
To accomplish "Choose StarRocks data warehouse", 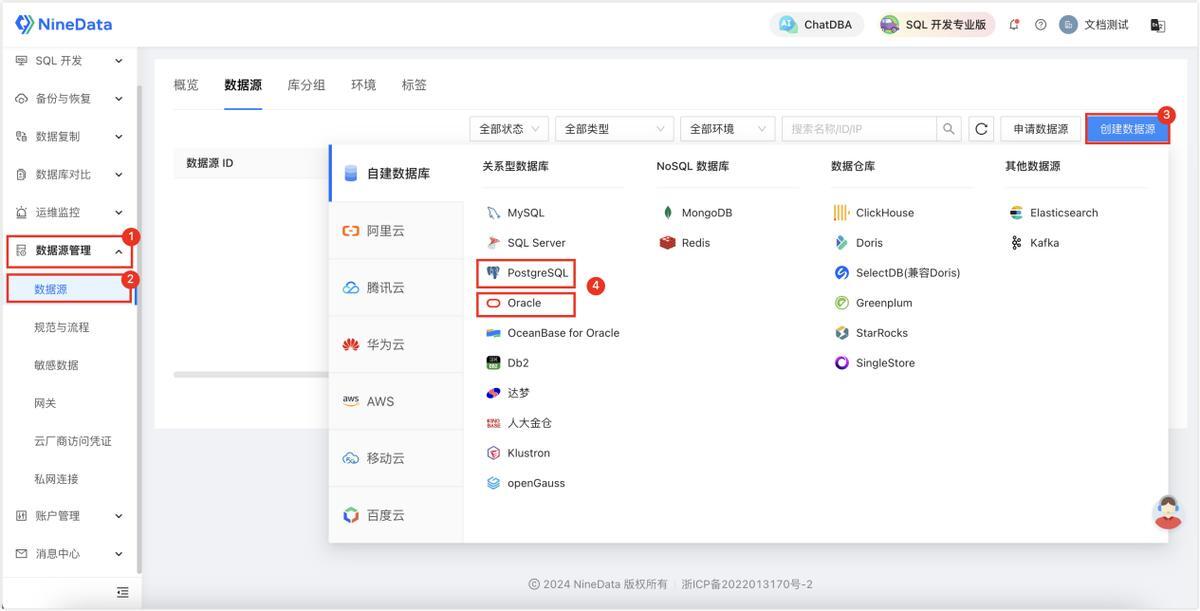I will (x=871, y=333).
